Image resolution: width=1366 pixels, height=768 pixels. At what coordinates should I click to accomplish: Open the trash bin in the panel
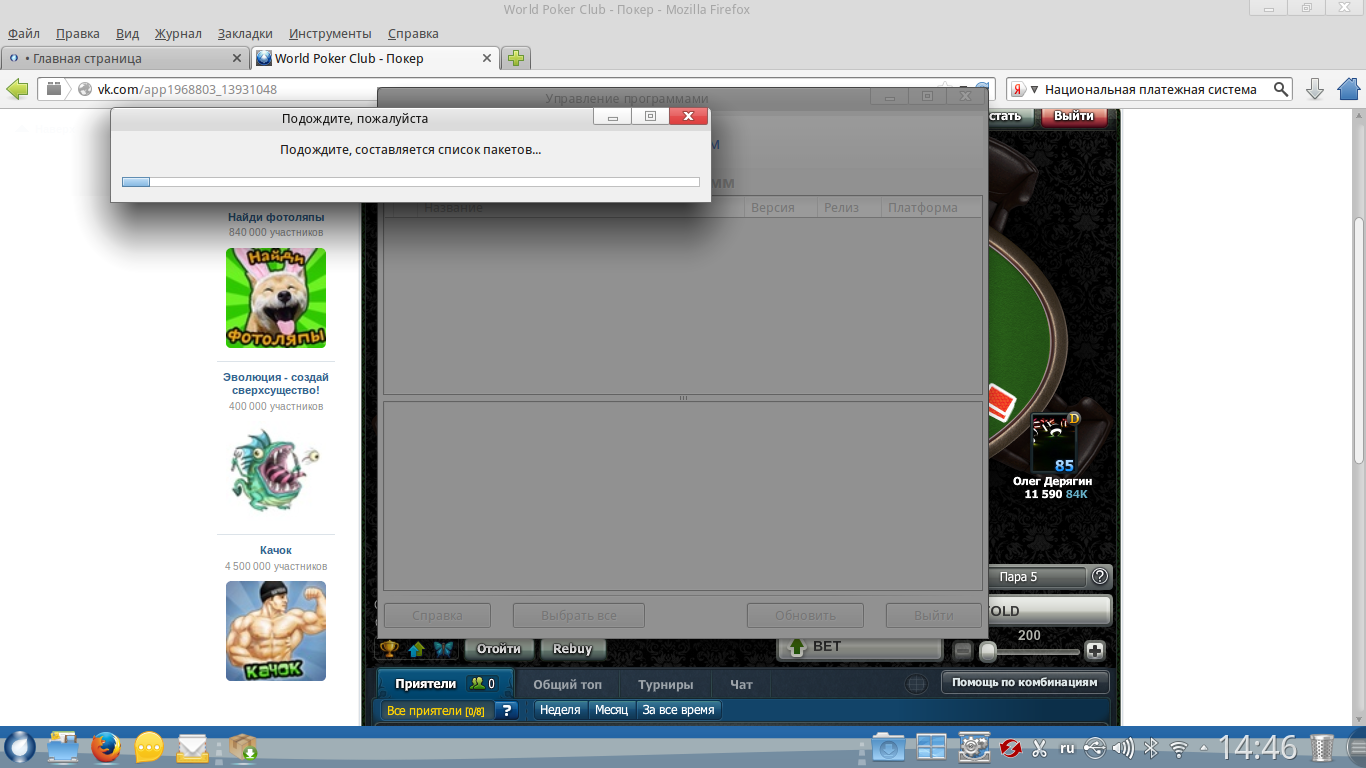tap(1322, 747)
